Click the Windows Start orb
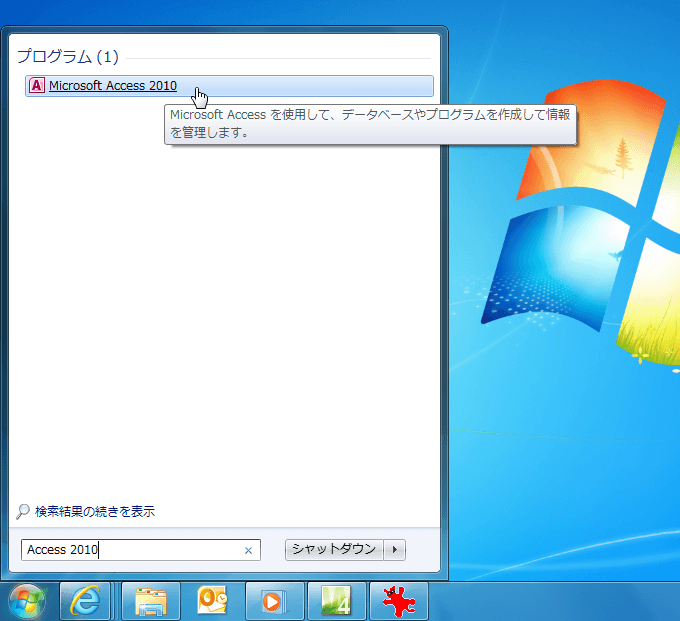 (28, 602)
